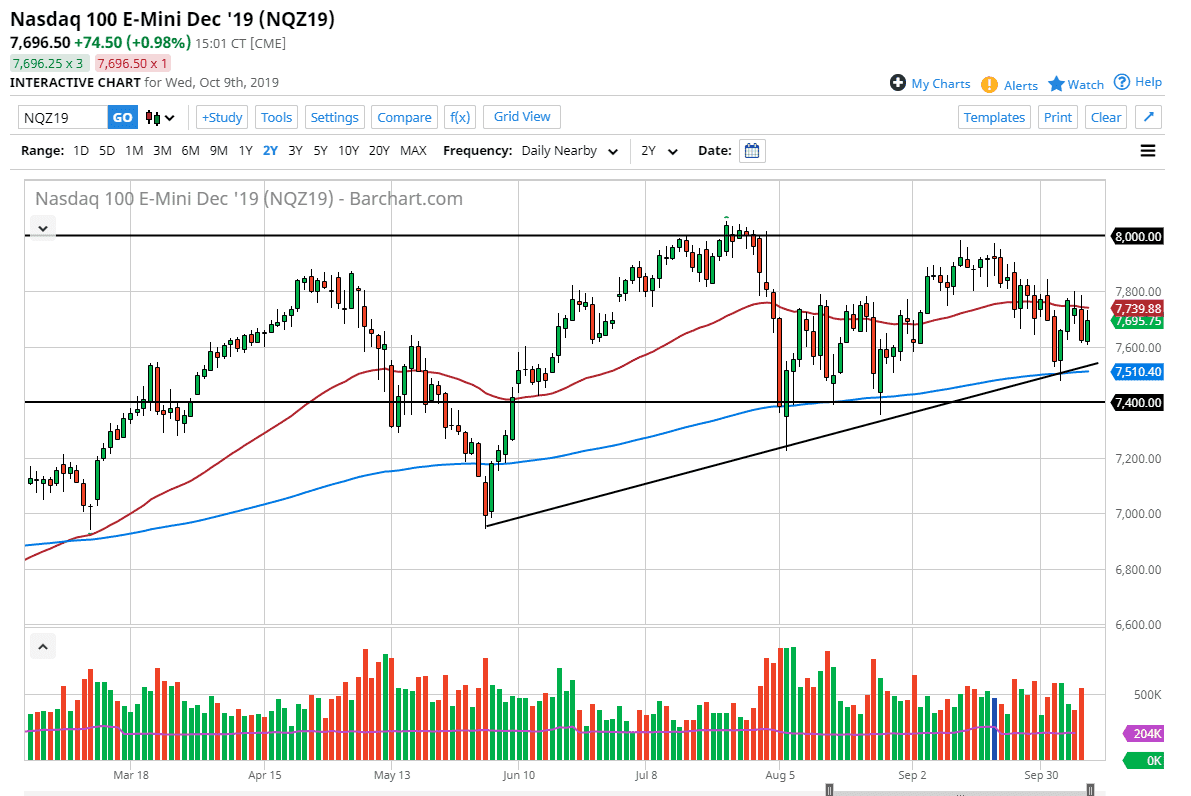
Task: Select the 5Y range
Action: (x=321, y=150)
